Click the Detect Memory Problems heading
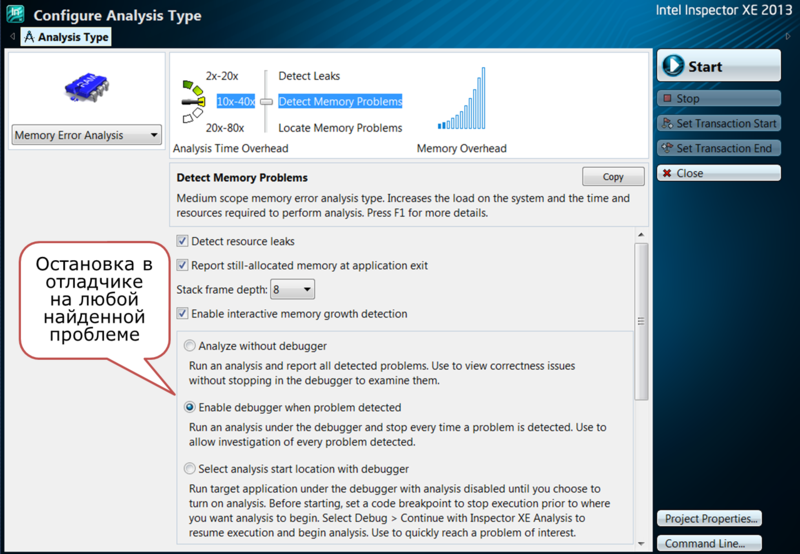Image resolution: width=800 pixels, height=554 pixels. point(242,178)
